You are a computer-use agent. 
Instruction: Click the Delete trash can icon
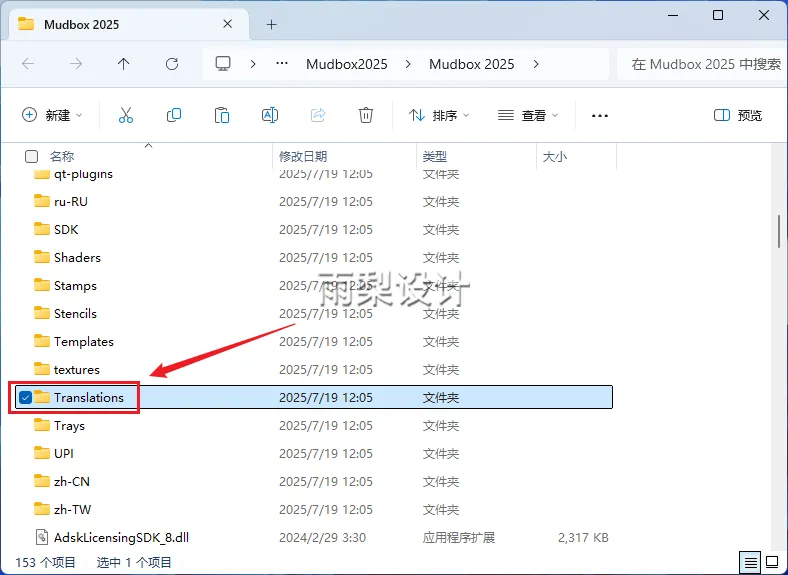(x=366, y=115)
